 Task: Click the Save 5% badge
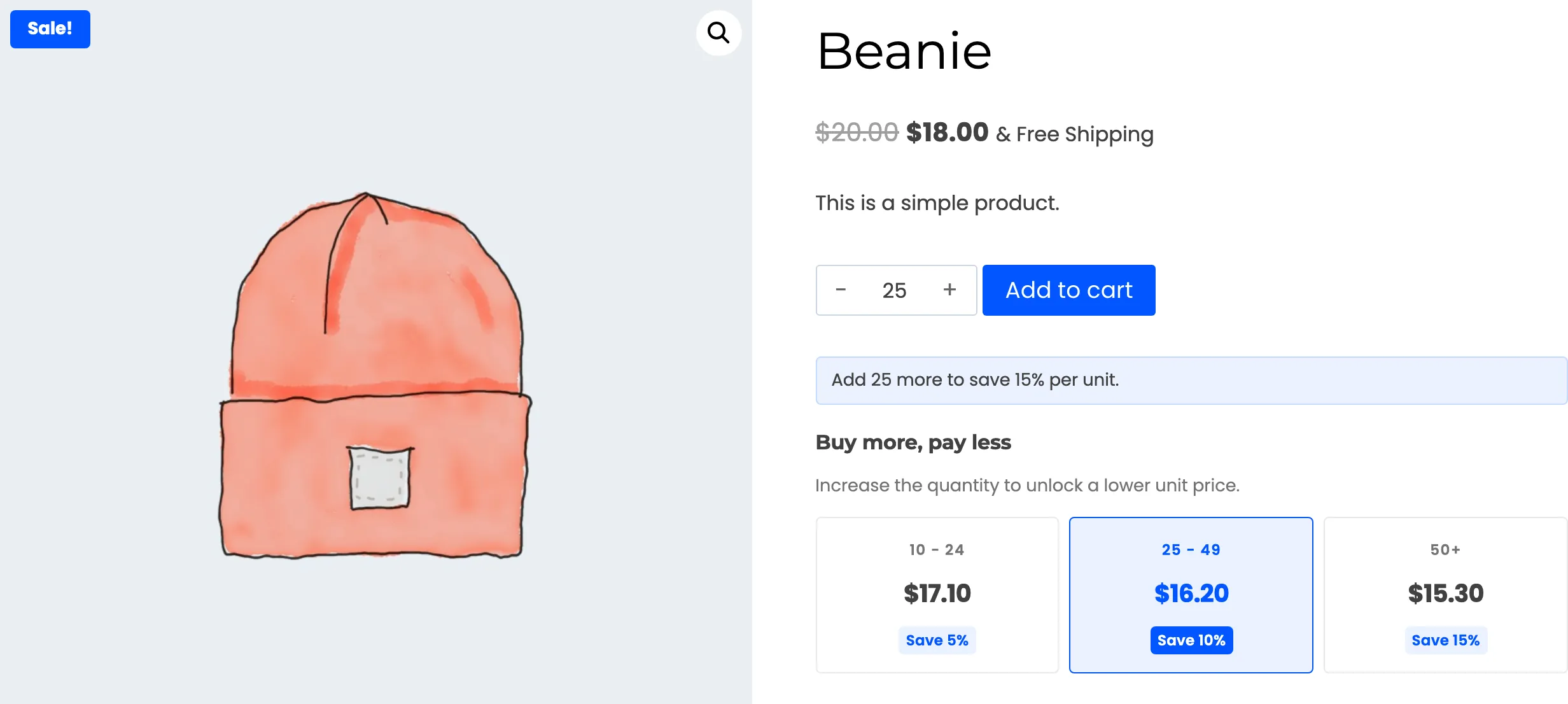937,640
